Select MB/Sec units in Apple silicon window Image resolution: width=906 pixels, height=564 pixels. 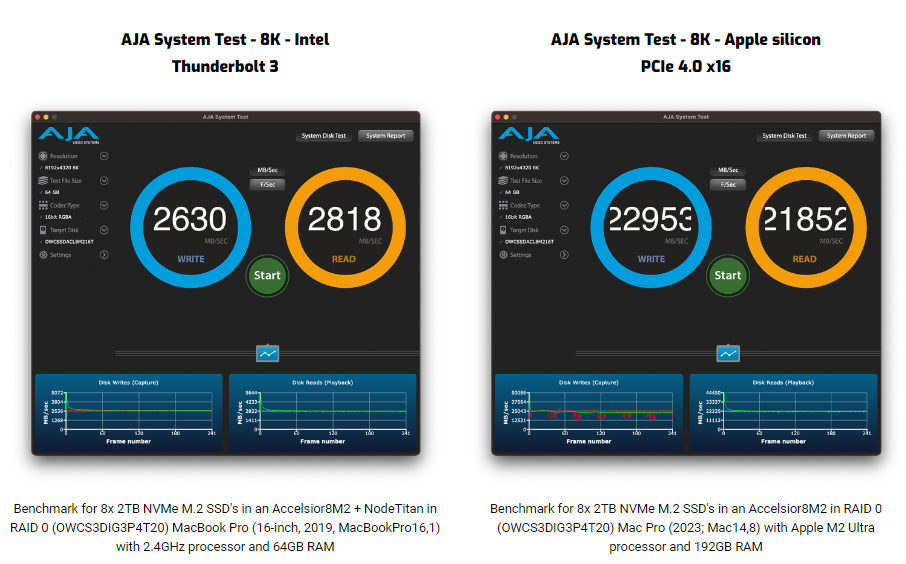tap(727, 170)
